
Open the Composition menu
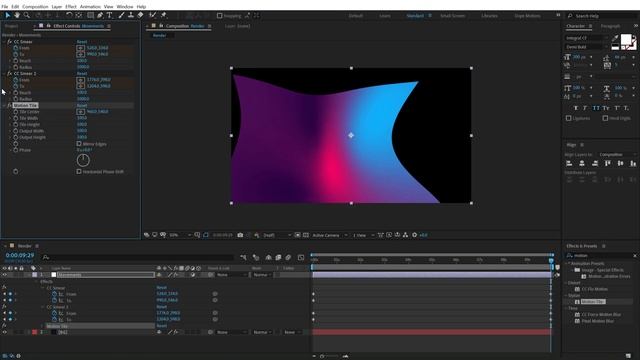coord(35,7)
